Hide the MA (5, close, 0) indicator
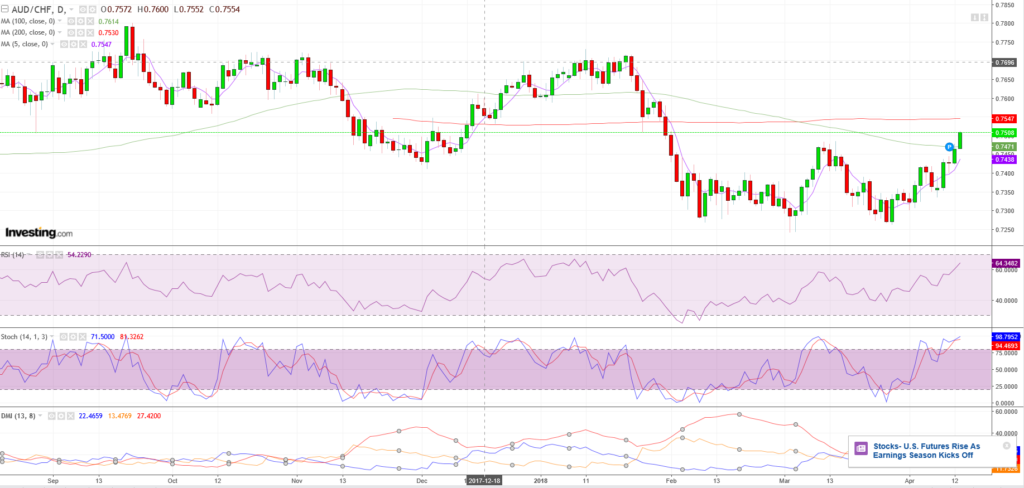The height and width of the screenshot is (488, 1024). pos(64,44)
